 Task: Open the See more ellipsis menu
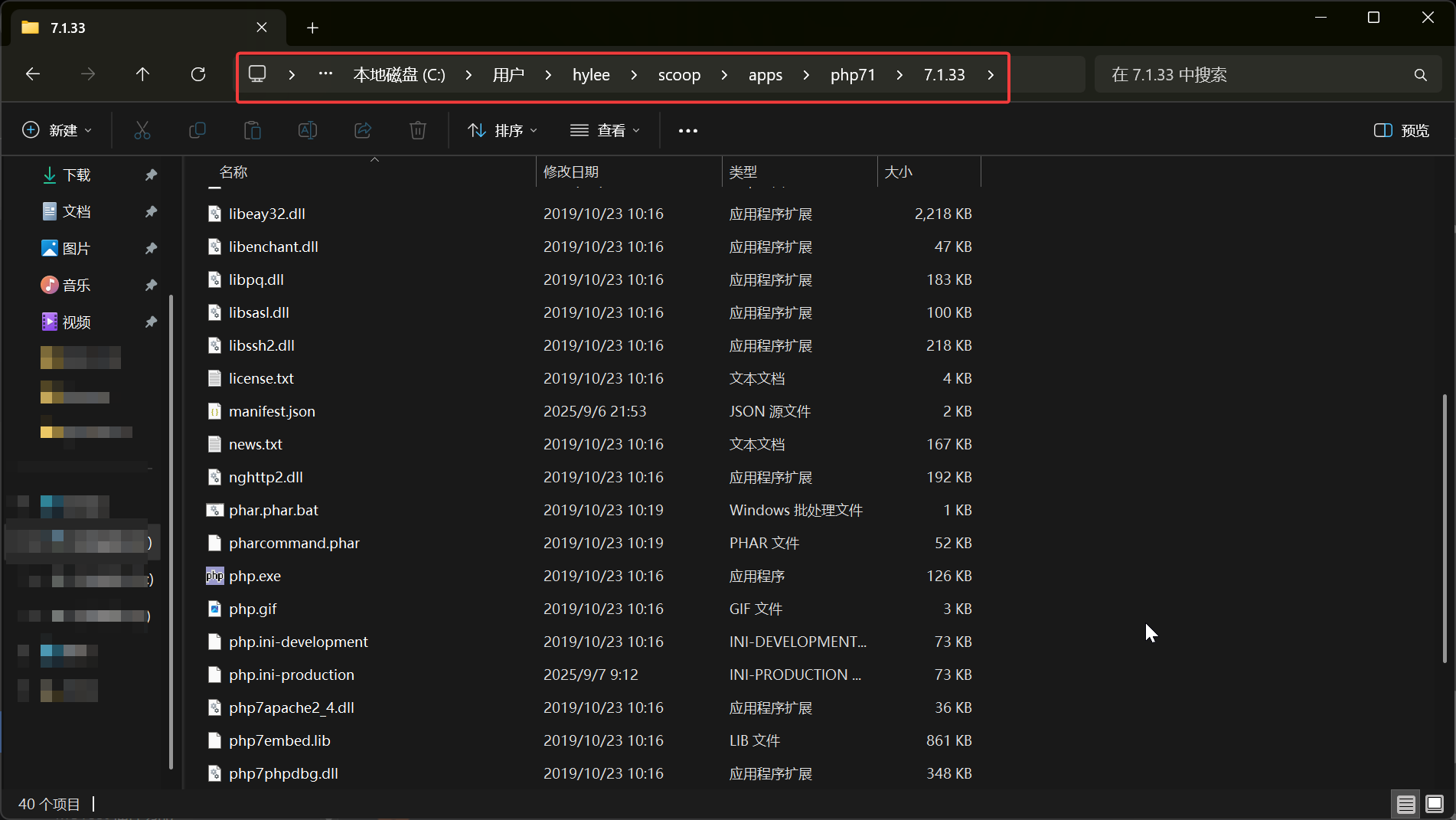tap(688, 130)
